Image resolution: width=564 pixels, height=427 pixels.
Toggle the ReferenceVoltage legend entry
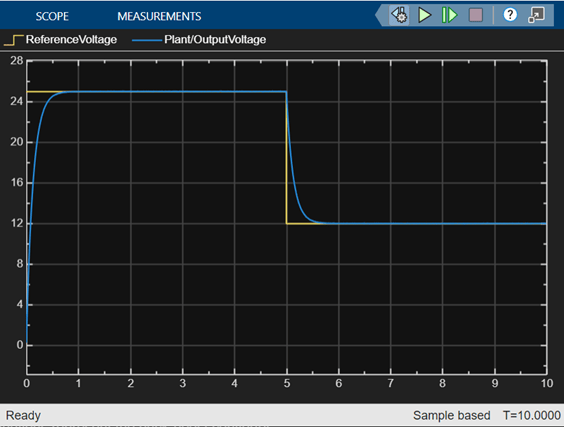(60, 40)
